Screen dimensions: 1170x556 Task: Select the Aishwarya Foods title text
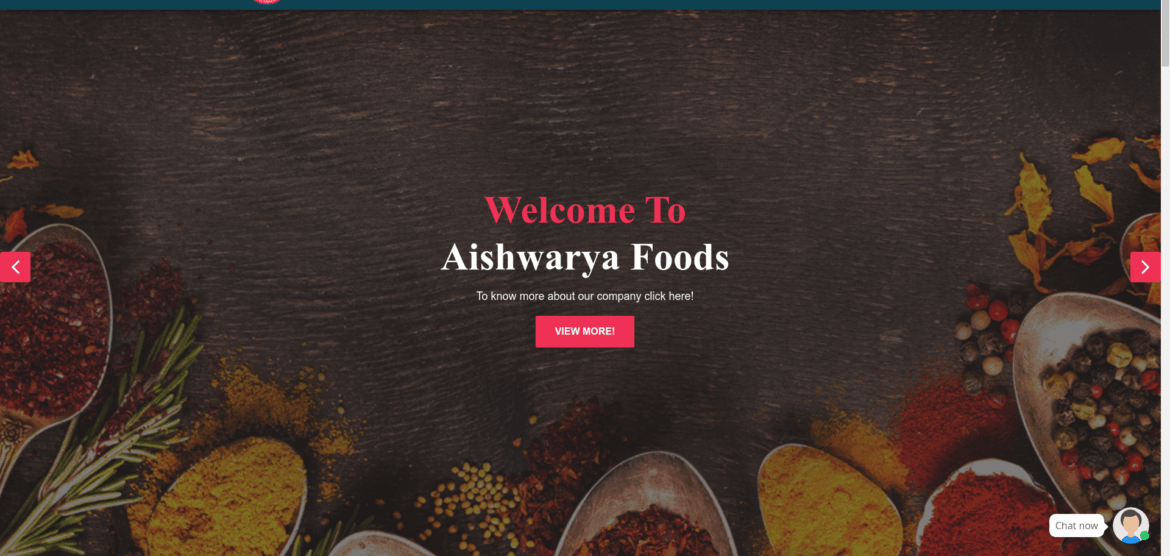(x=585, y=257)
